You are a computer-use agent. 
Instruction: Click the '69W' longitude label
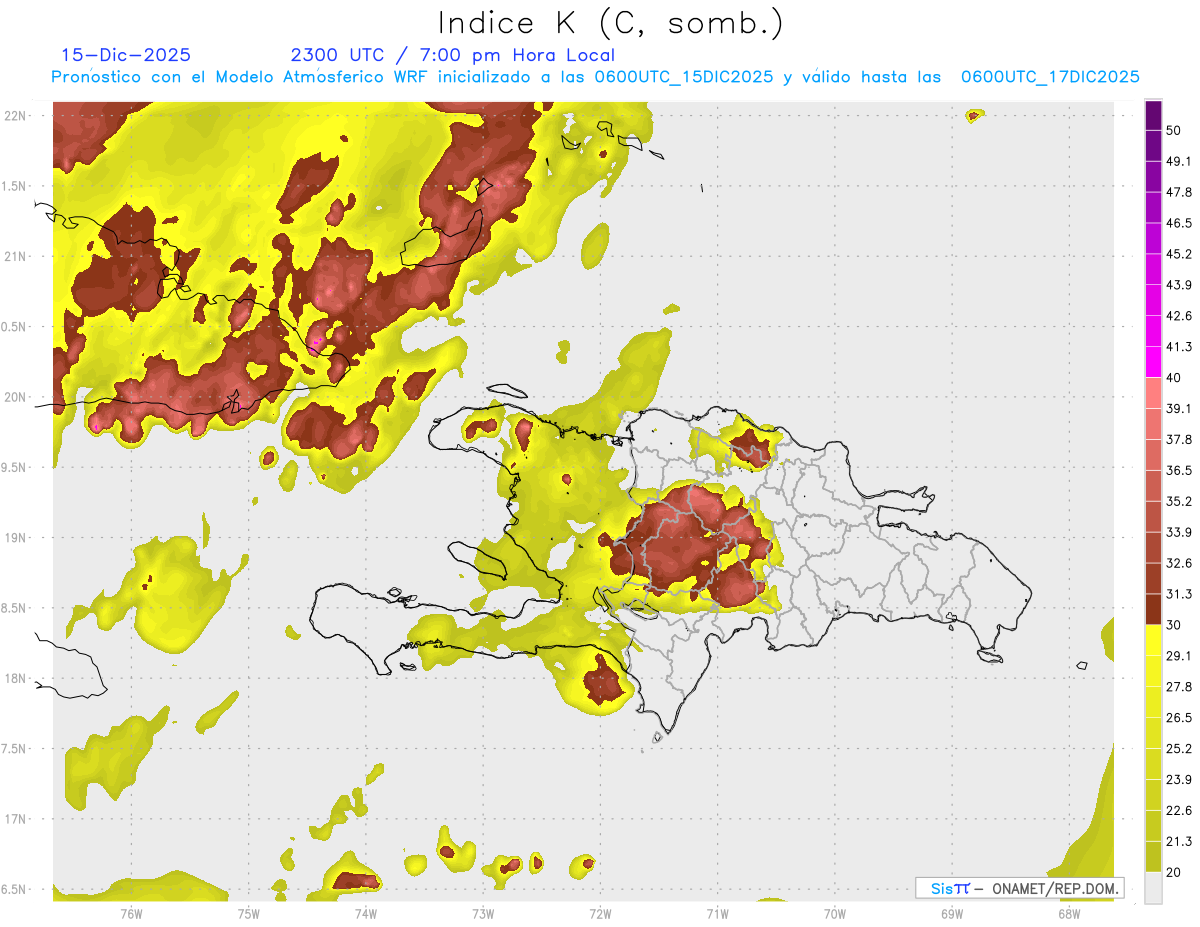952,914
